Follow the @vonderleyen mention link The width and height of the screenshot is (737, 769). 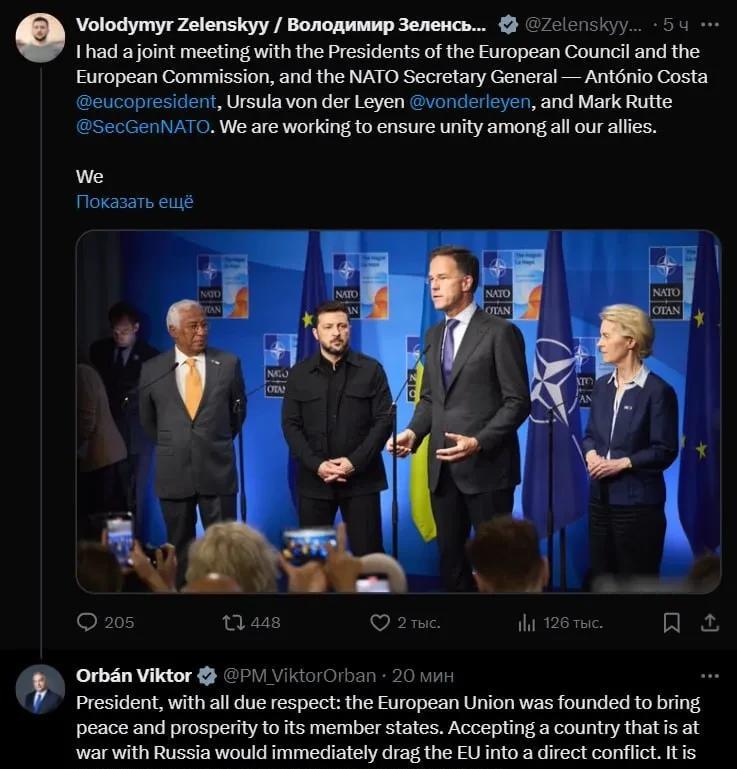(x=470, y=102)
